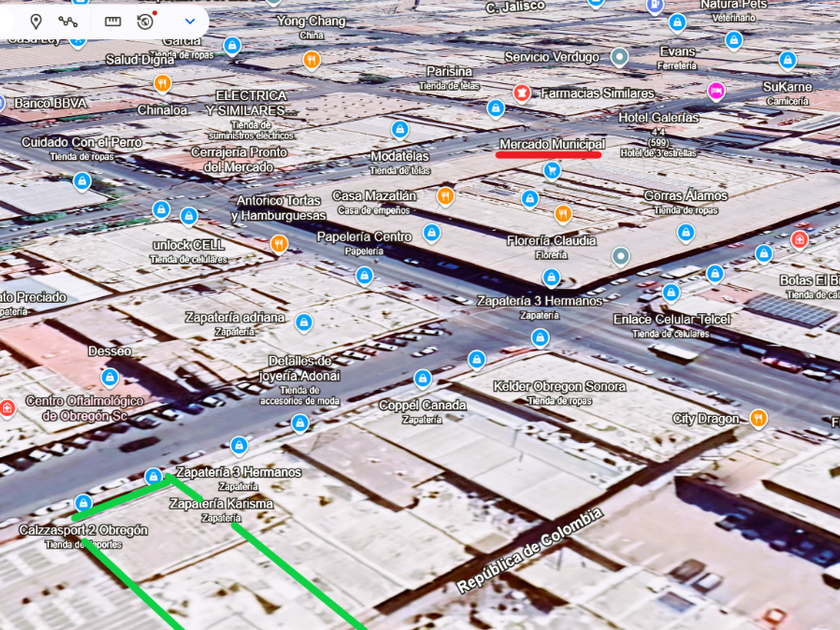Select the Zapatería Karisma label
The width and height of the screenshot is (840, 630).
[x=221, y=509]
